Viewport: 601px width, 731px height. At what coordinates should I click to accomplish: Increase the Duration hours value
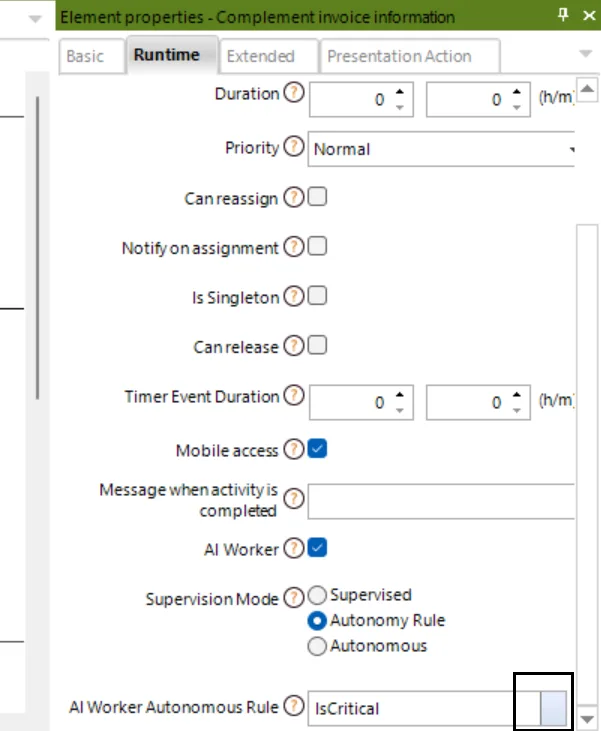tap(400, 92)
